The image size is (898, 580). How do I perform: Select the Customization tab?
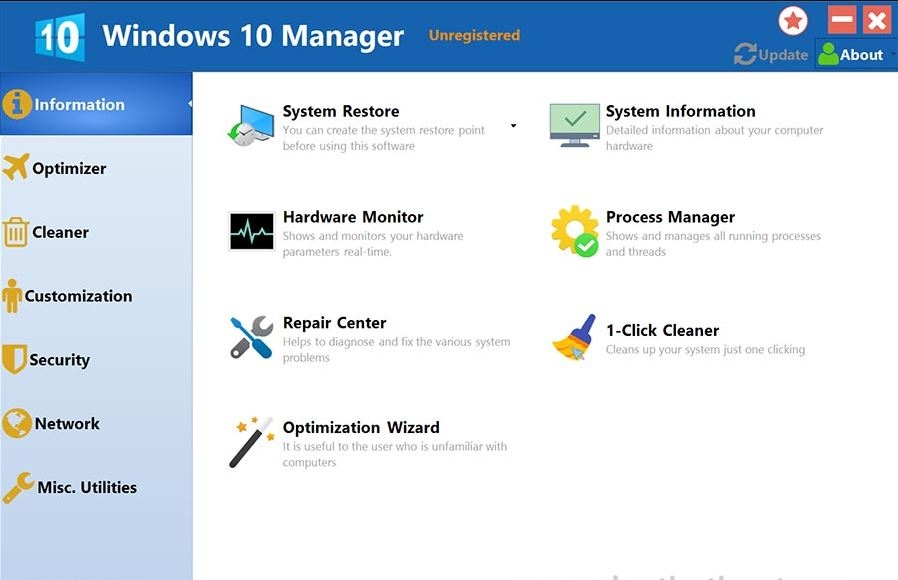(x=96, y=295)
